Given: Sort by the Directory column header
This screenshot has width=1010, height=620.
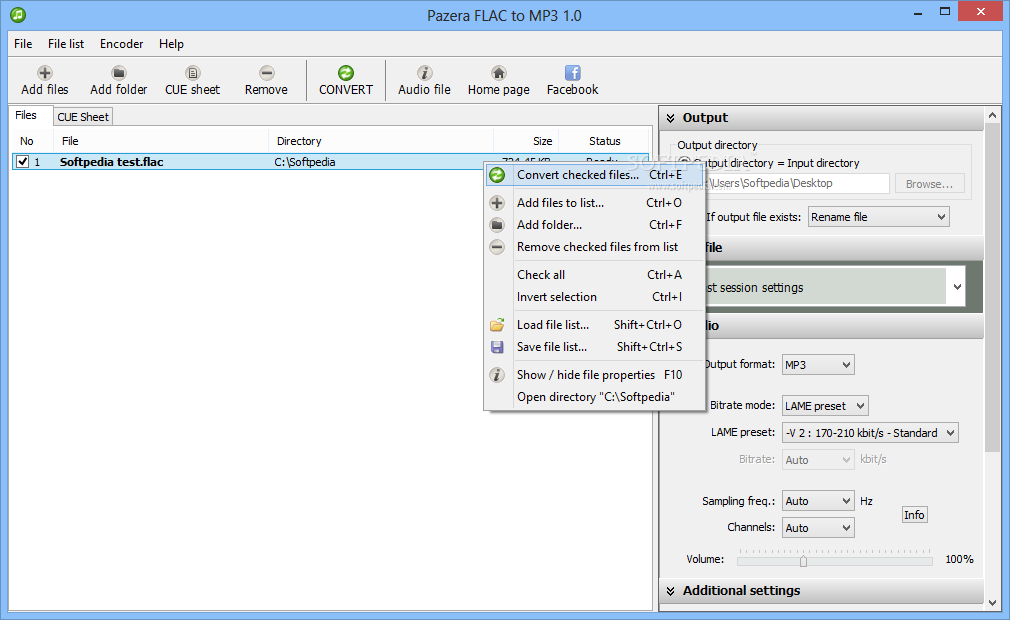Looking at the screenshot, I should coord(381,141).
